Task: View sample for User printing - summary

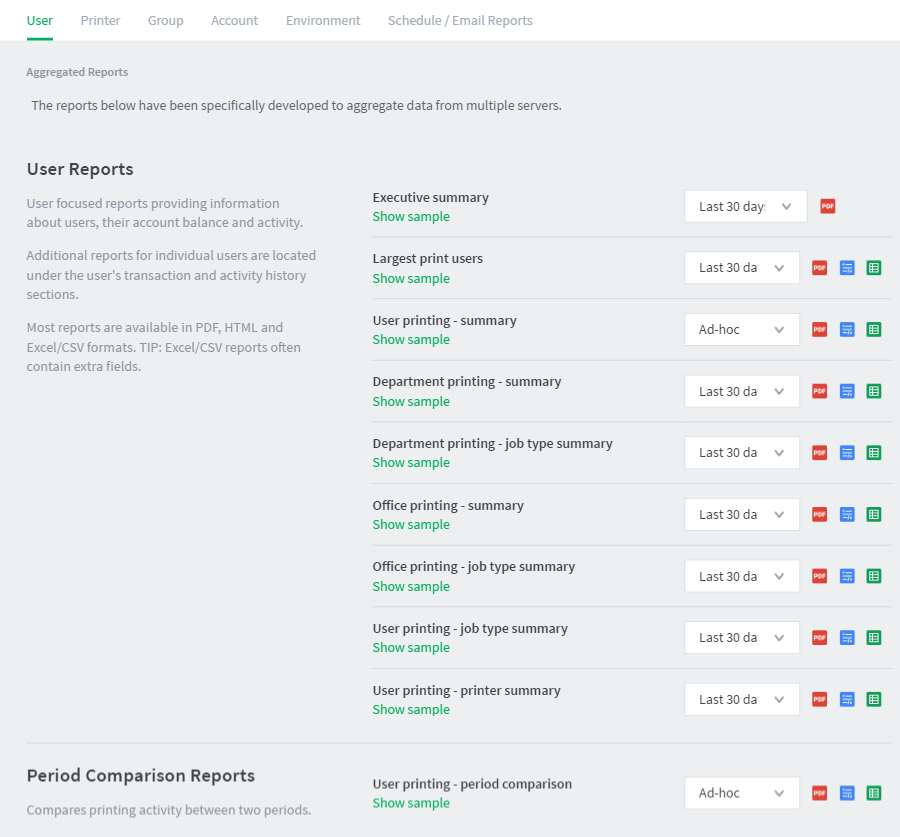Action: tap(411, 339)
